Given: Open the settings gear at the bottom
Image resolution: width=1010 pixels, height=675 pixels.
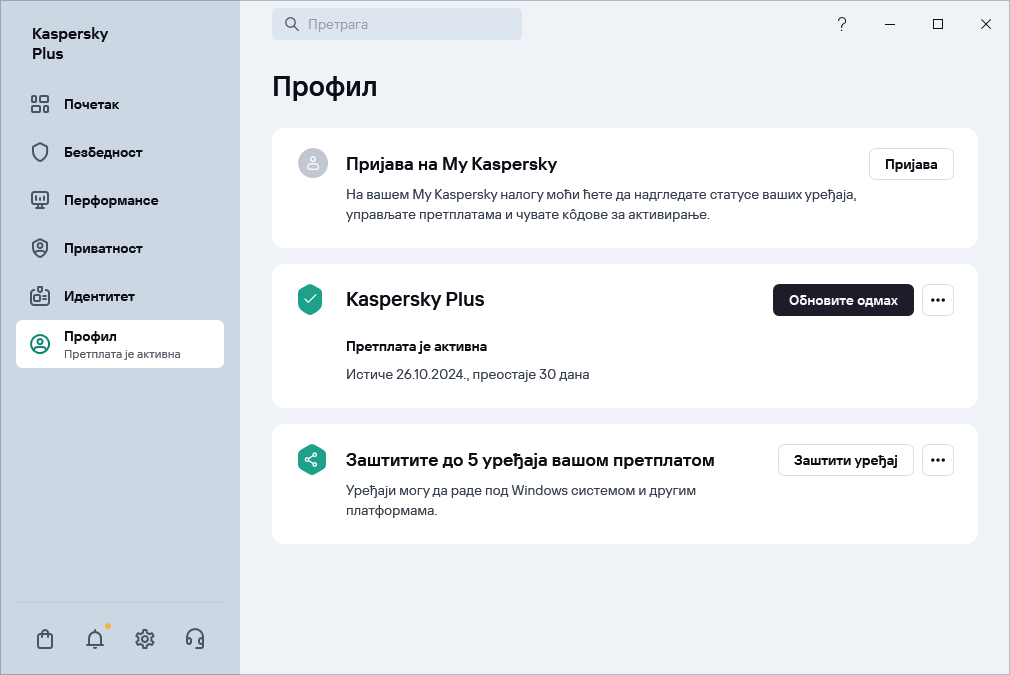Looking at the screenshot, I should point(144,639).
